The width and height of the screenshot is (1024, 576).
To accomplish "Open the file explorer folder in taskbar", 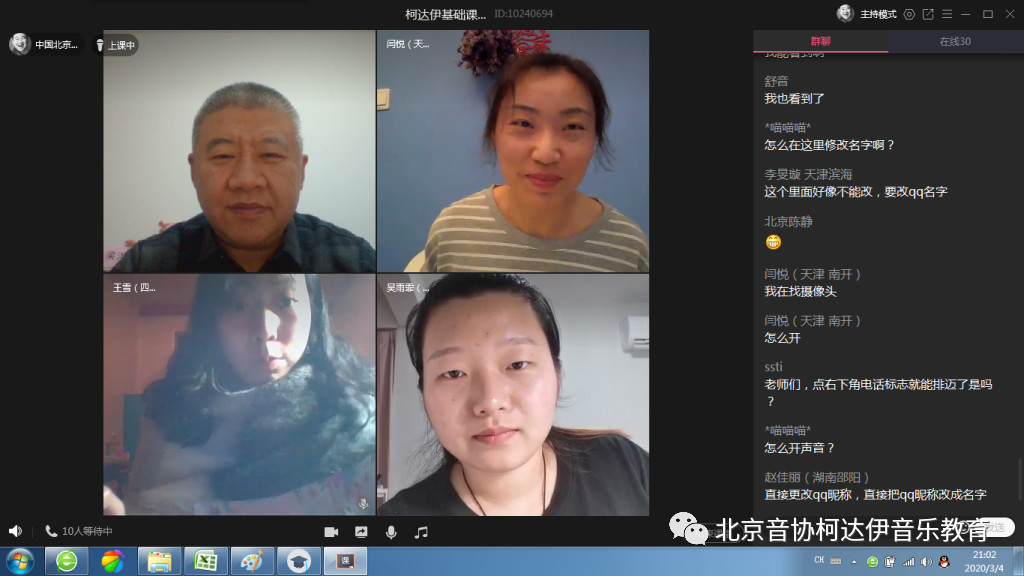I will pos(159,562).
